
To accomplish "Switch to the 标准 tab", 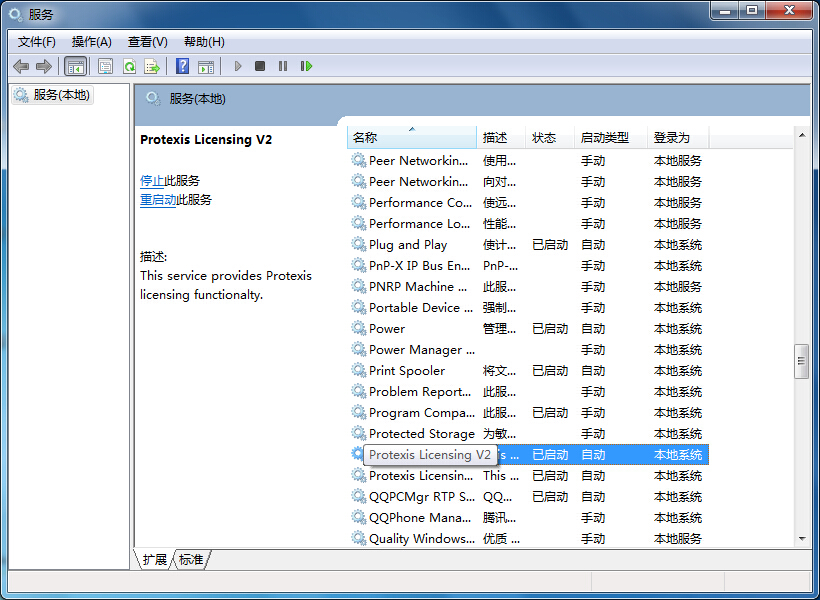I will pos(191,560).
